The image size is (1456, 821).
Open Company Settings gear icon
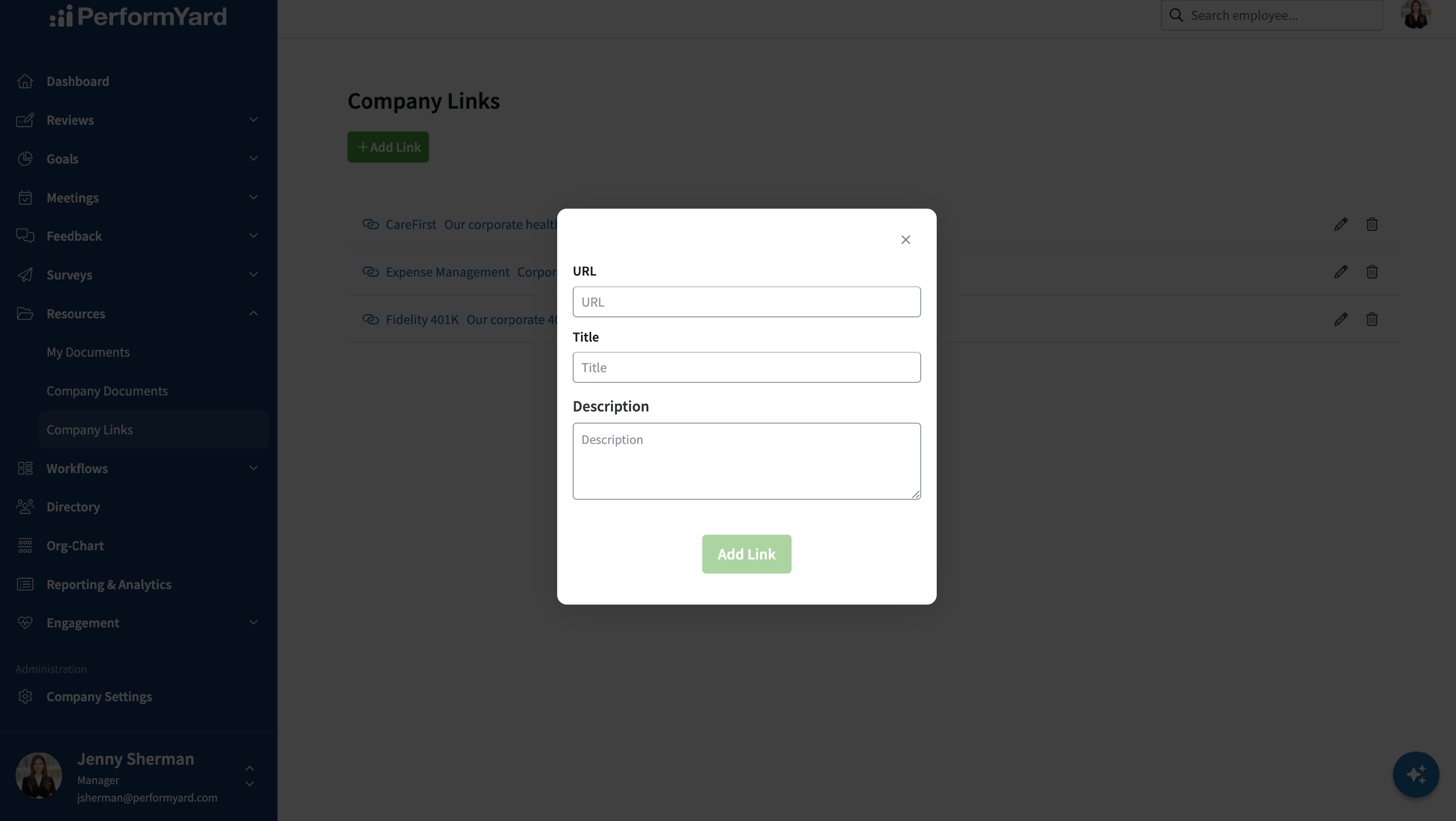[x=25, y=697]
